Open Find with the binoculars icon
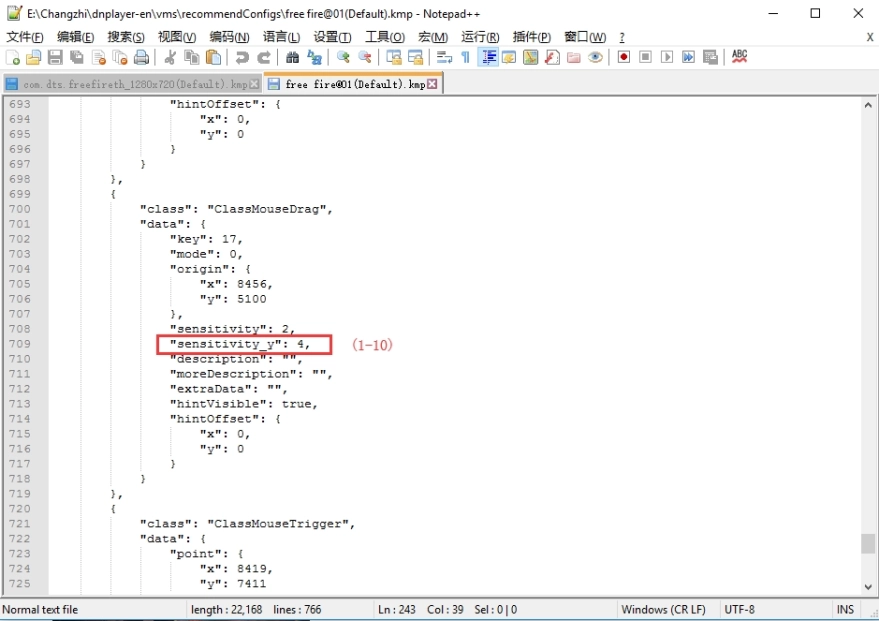 (292, 57)
